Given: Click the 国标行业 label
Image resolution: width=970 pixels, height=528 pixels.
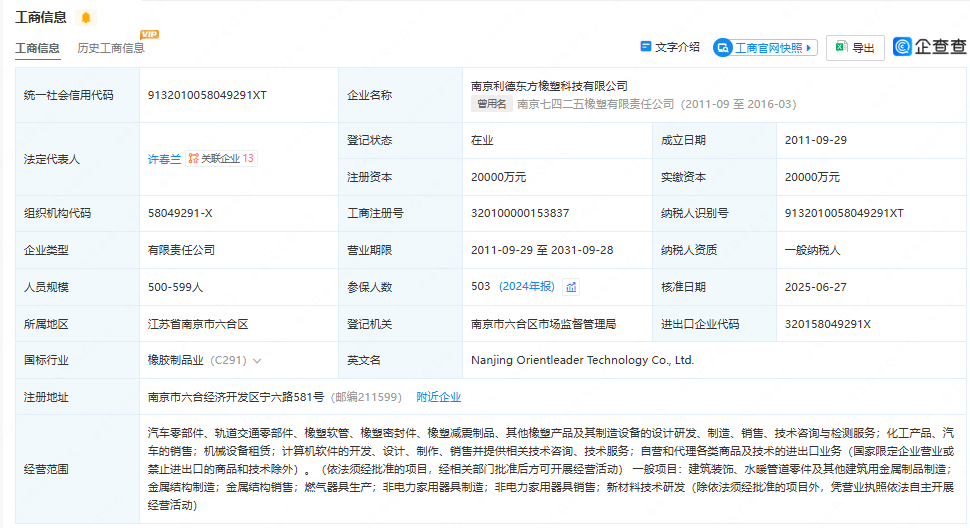Looking at the screenshot, I should (x=46, y=360).
